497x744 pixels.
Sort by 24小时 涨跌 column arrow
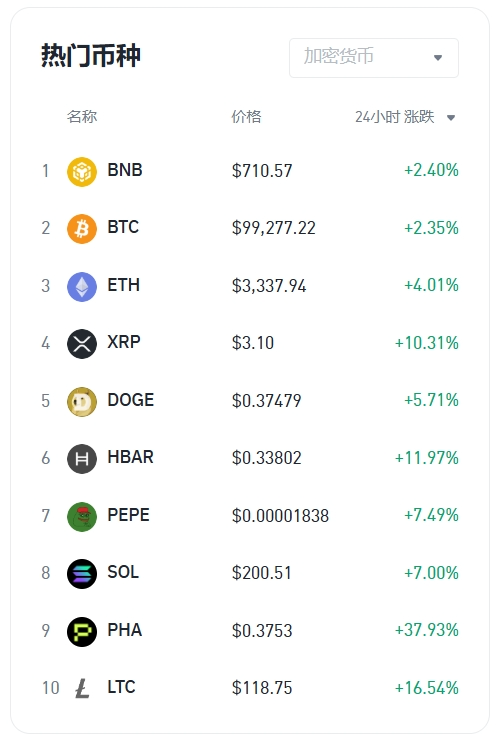click(x=451, y=118)
